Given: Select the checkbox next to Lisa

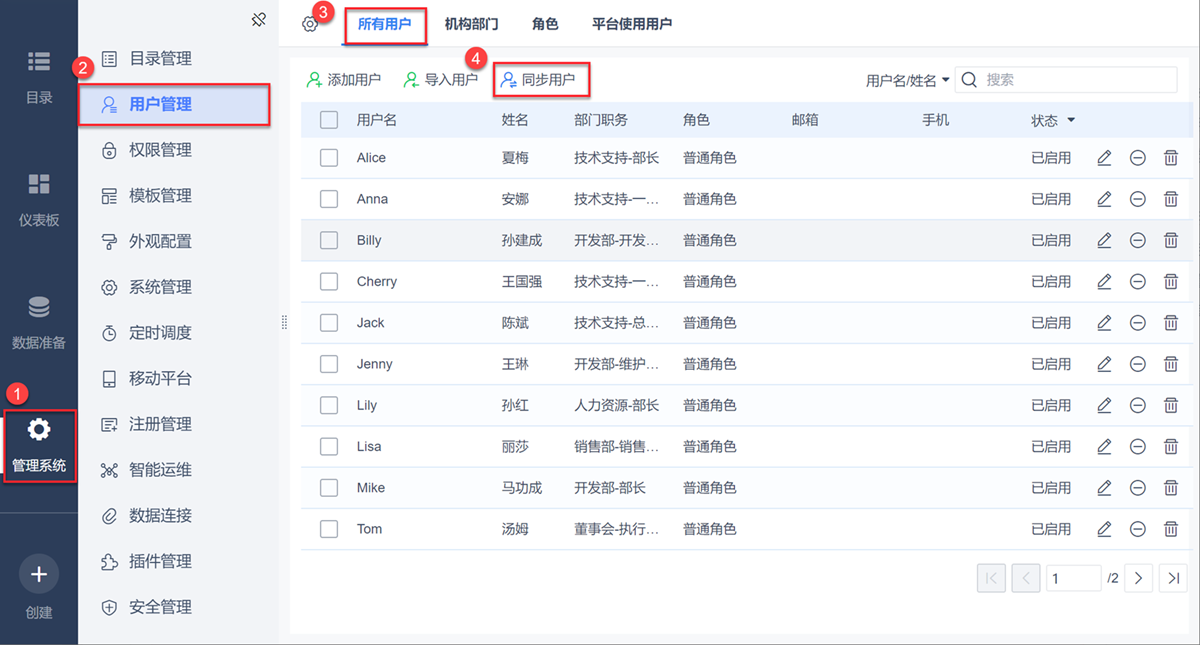Looking at the screenshot, I should [329, 447].
